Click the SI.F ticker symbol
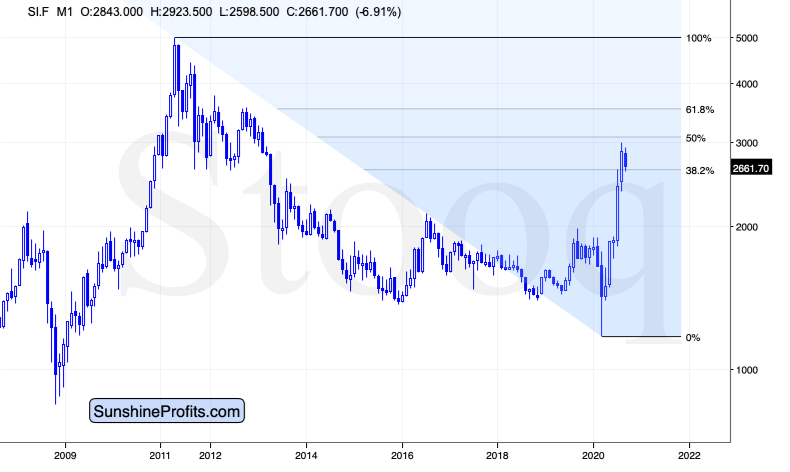Viewport: 790px width, 472px height. pyautogui.click(x=38, y=12)
